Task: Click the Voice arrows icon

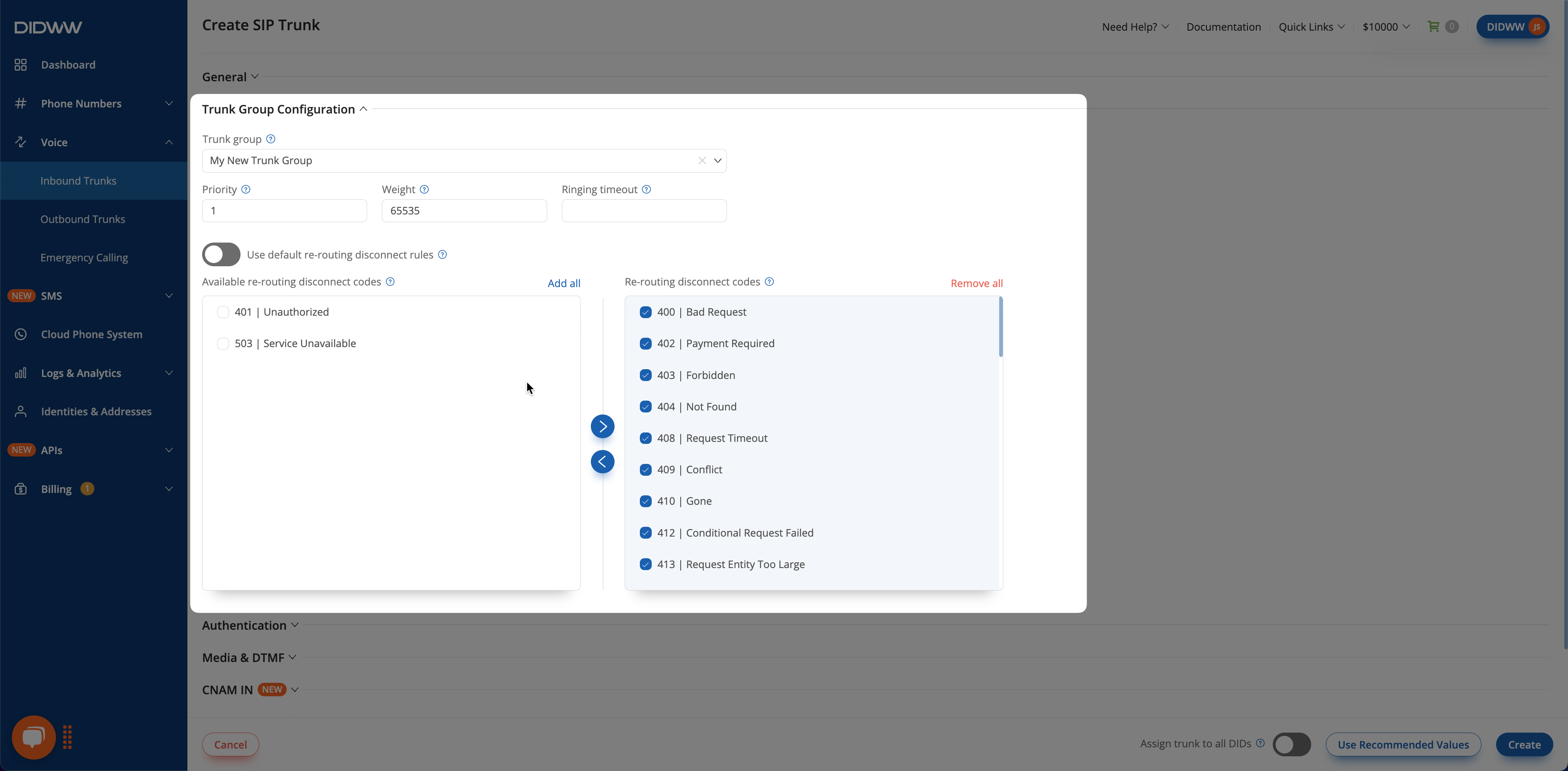Action: coord(21,142)
